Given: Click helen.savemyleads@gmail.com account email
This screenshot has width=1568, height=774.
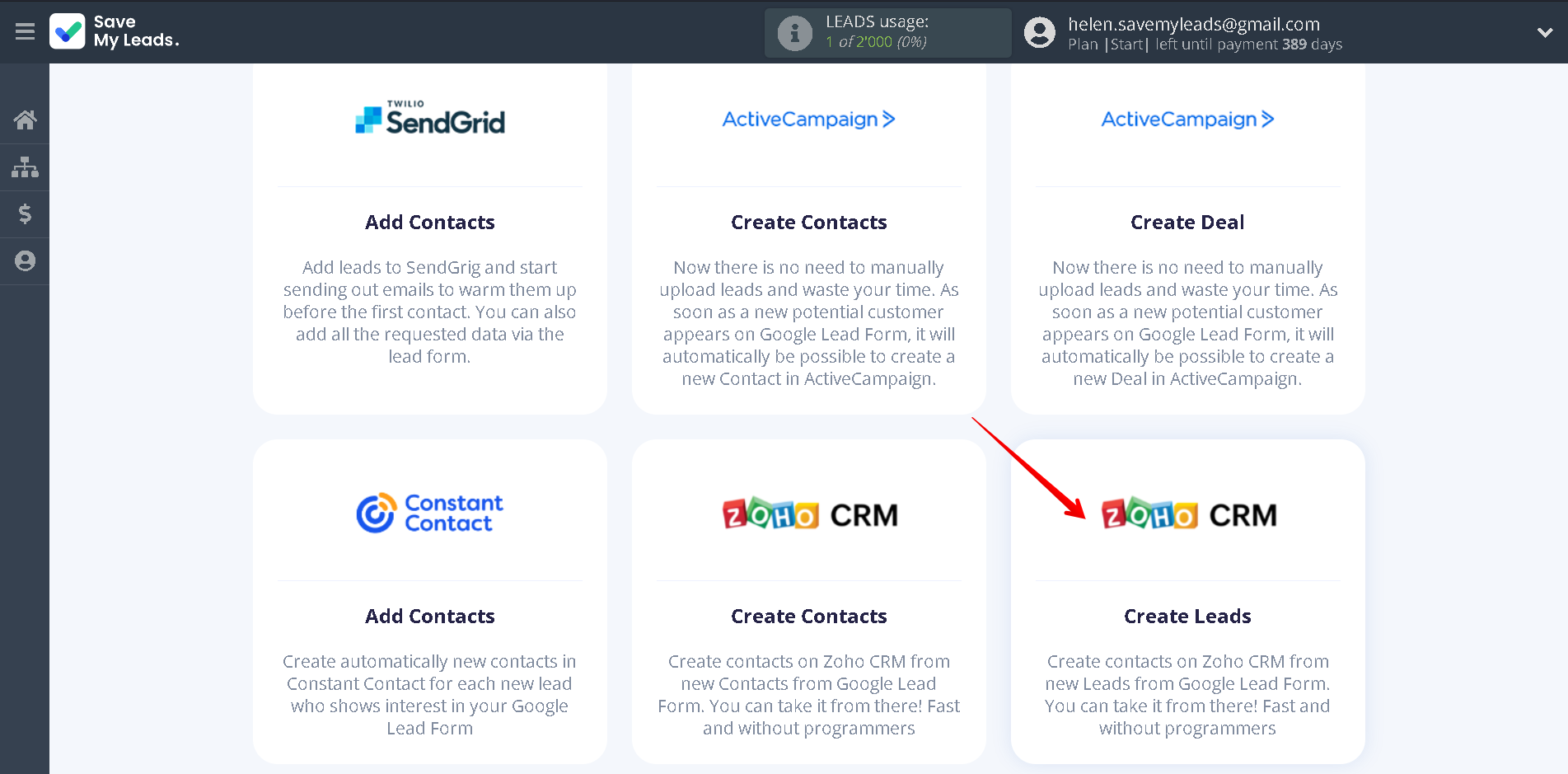Looking at the screenshot, I should point(1194,24).
